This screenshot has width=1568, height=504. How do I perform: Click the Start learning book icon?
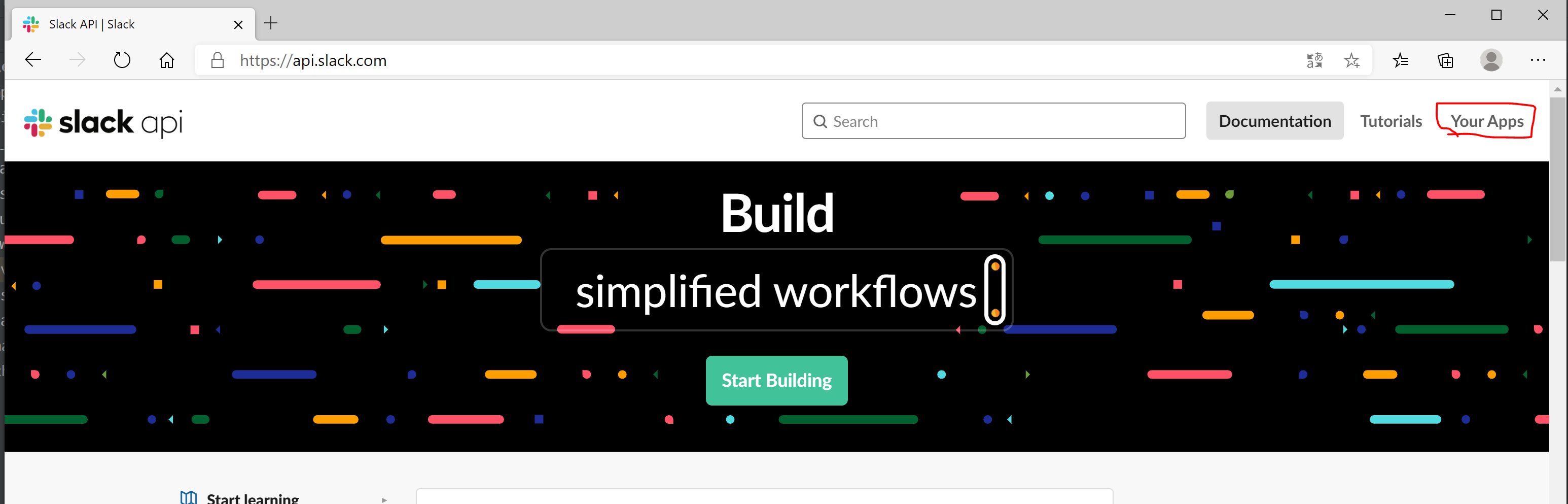tap(189, 497)
